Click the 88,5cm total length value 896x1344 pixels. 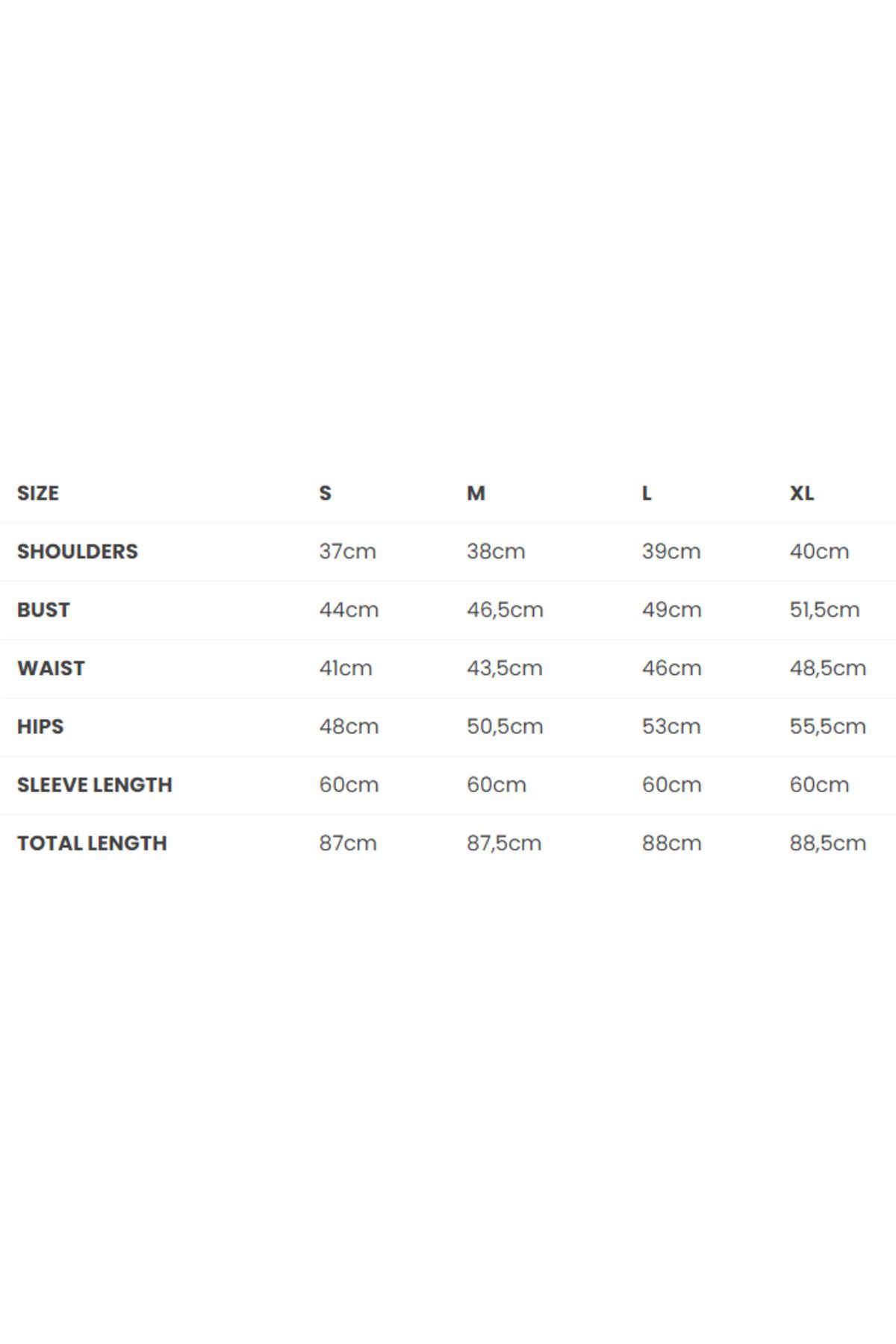(828, 843)
